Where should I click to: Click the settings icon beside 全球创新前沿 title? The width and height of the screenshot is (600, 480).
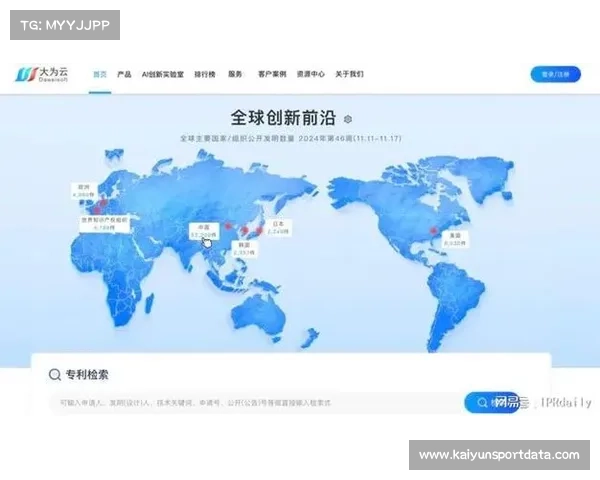click(x=348, y=117)
